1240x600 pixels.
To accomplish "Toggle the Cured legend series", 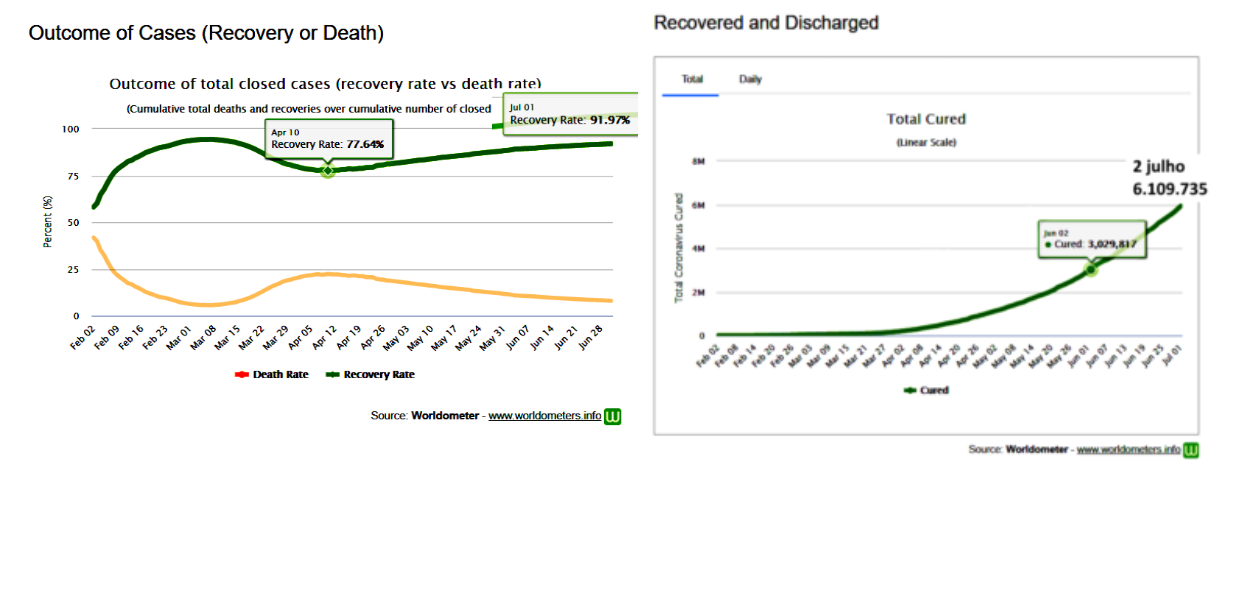I will coord(926,390).
